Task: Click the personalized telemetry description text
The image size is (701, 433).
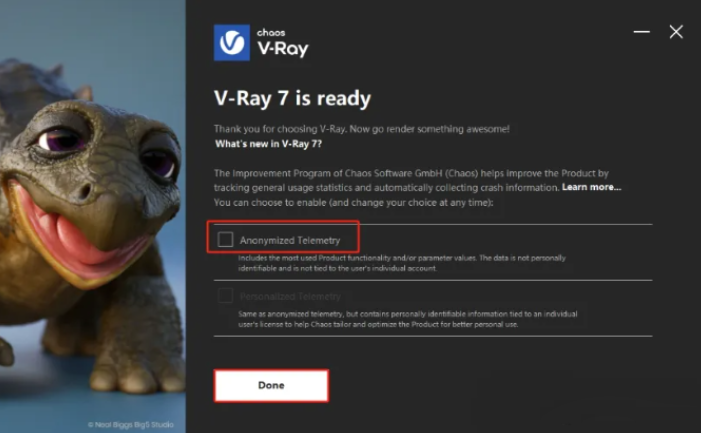Action: tap(408, 319)
